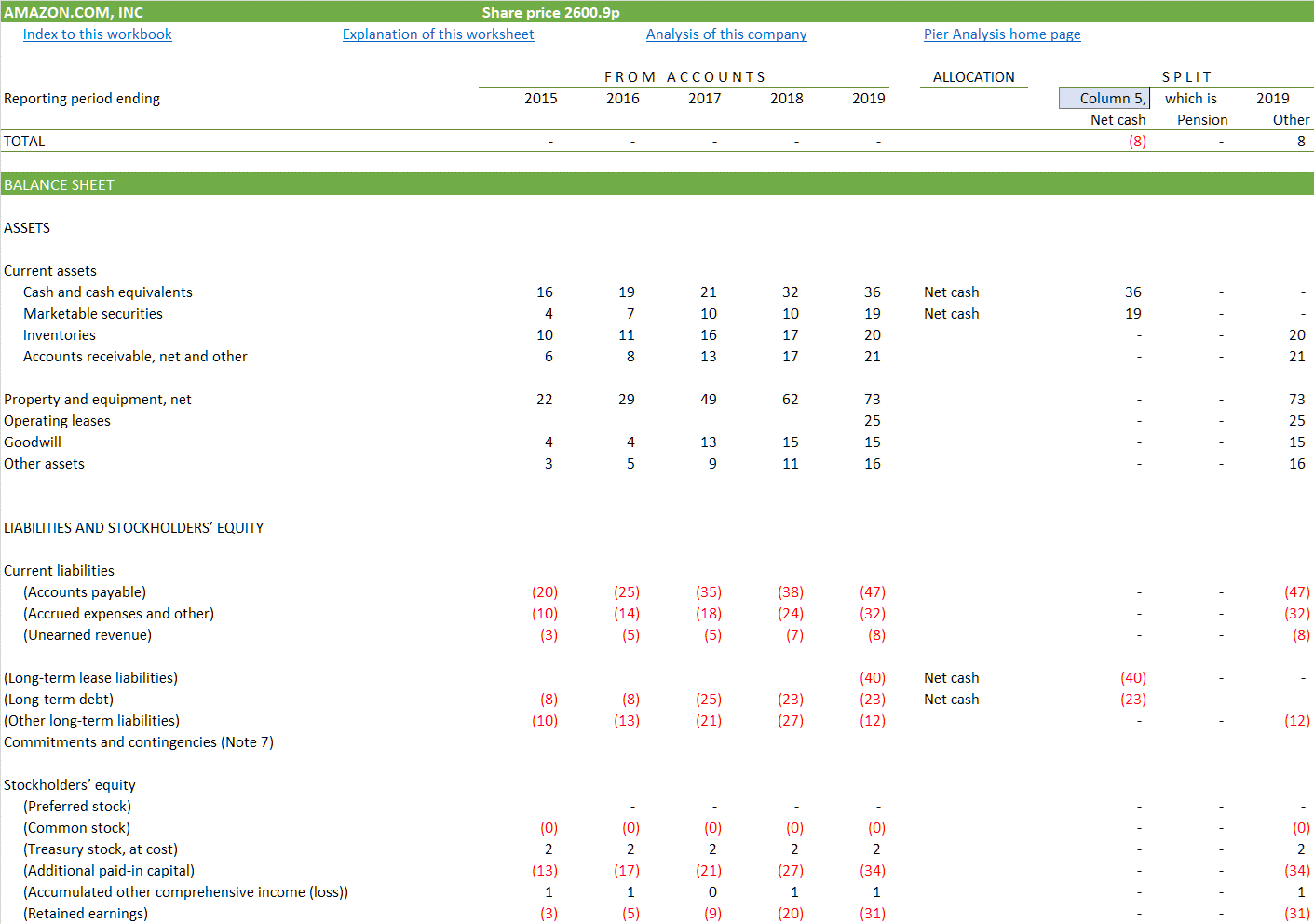The width and height of the screenshot is (1314, 924).
Task: Click 2017 Property and equipment value 49
Action: [708, 400]
